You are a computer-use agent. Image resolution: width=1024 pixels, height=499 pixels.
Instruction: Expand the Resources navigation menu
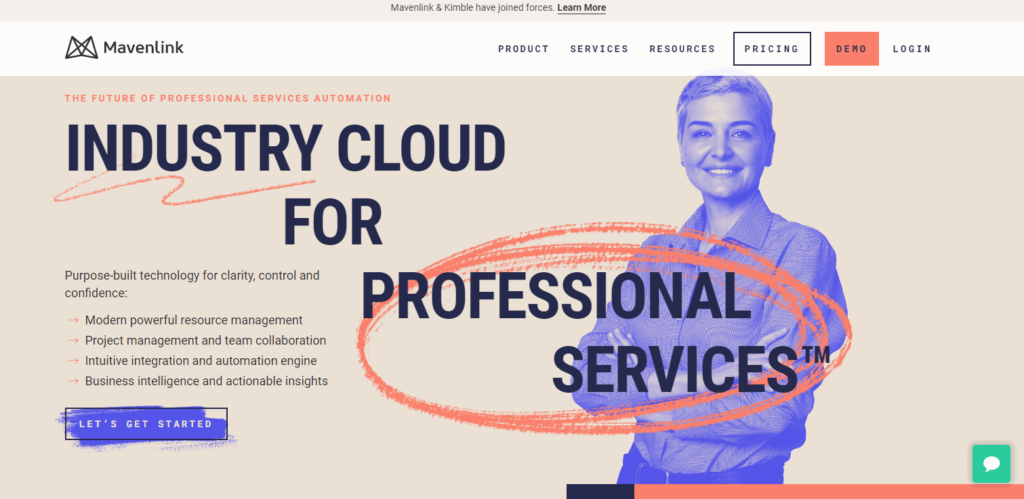(682, 49)
